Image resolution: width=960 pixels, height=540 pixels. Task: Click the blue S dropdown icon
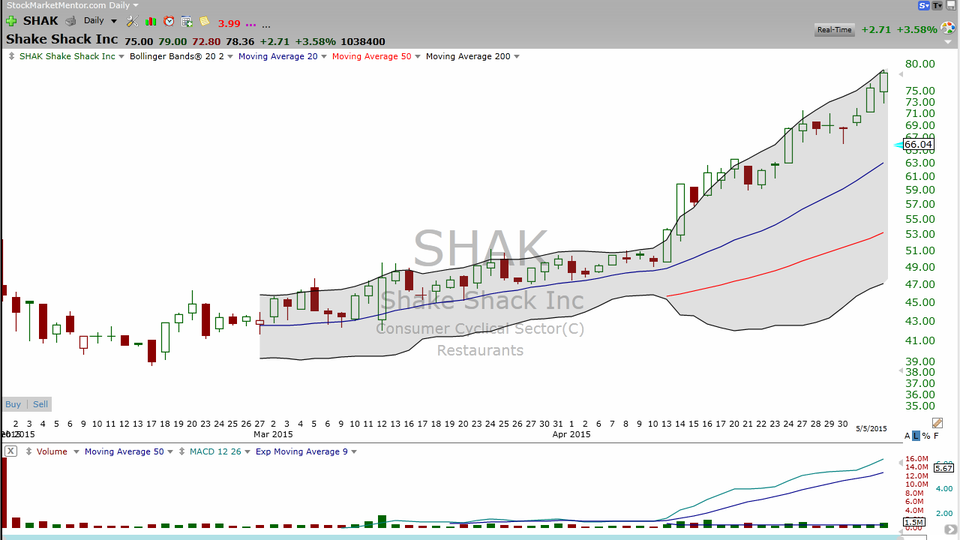click(x=924, y=6)
